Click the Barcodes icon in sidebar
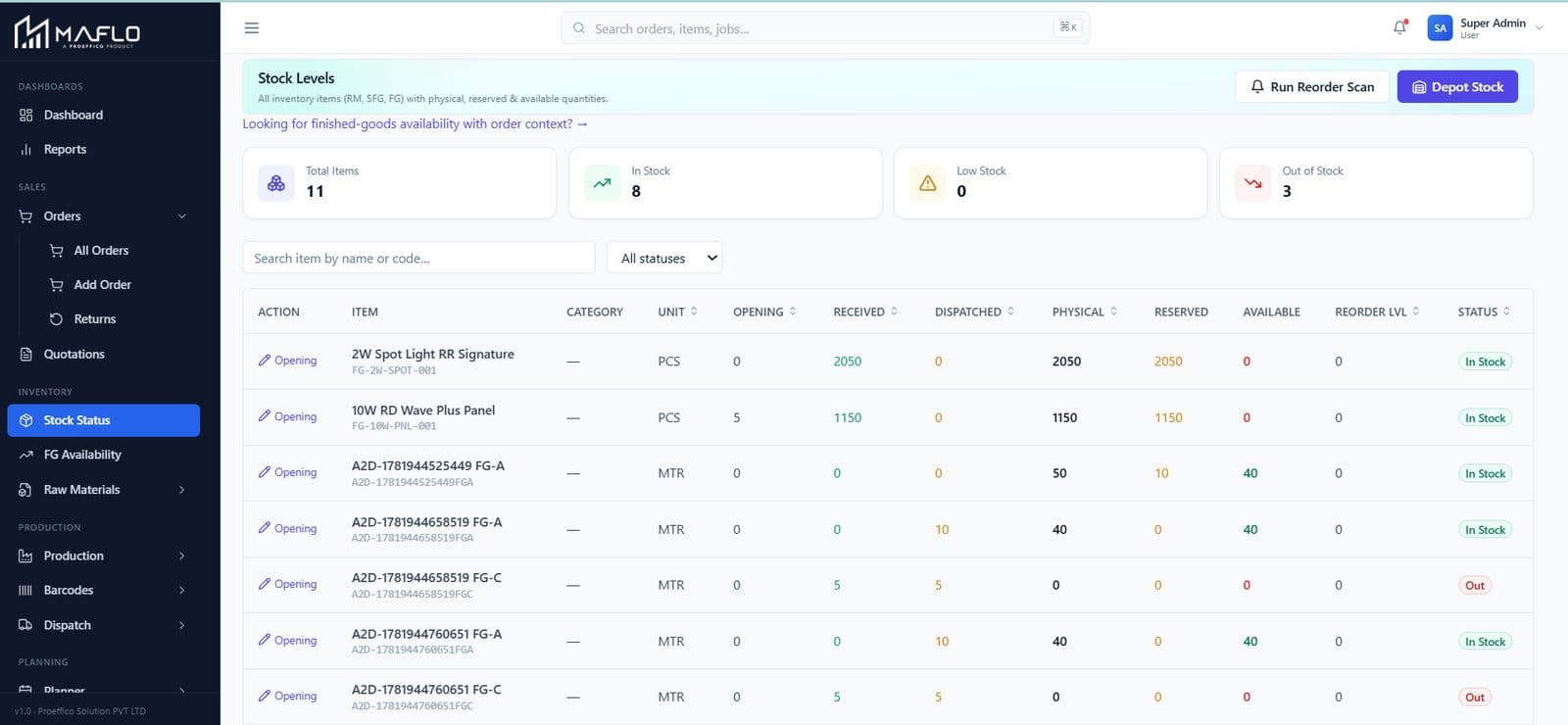The image size is (1568, 725). point(26,590)
